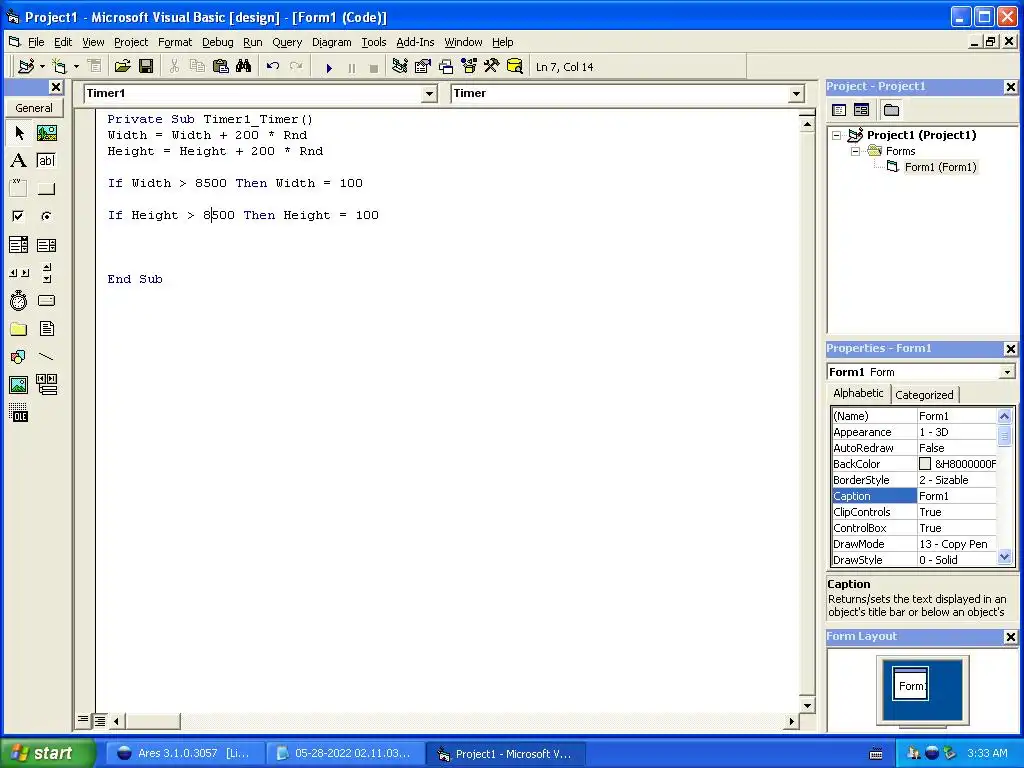
Task: Open the Project Explorer toolbar icon
Action: click(x=400, y=67)
